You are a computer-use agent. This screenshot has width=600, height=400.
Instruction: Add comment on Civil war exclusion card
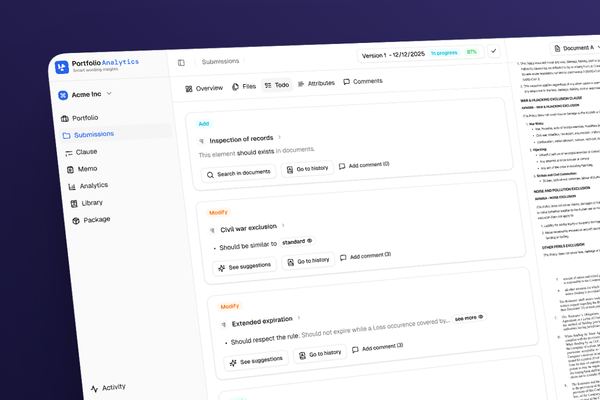pyautogui.click(x=365, y=256)
